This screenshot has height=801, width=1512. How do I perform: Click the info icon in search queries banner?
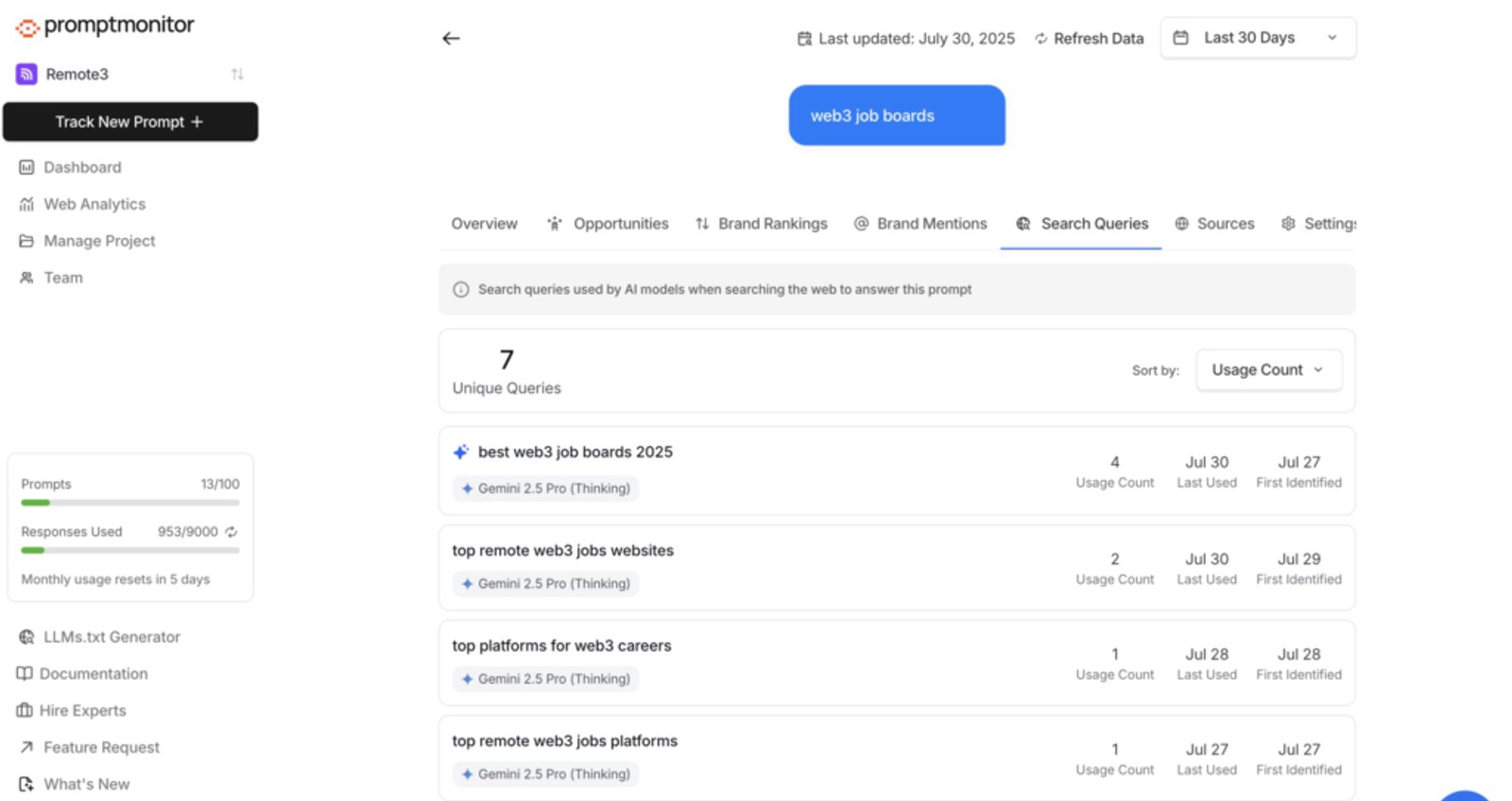click(x=461, y=290)
